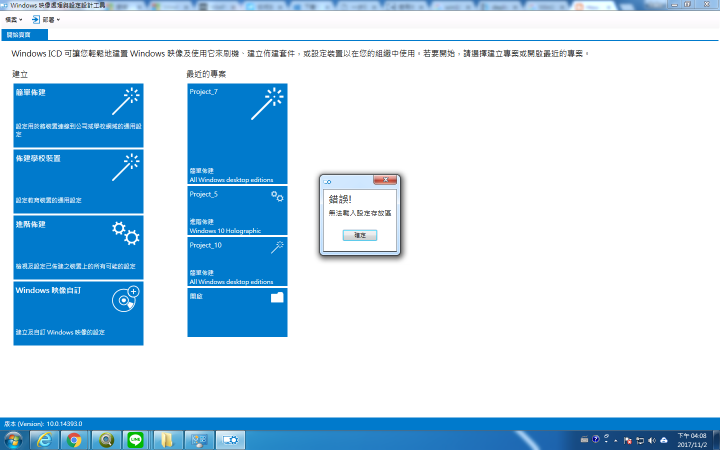Open the control panel icon on taskbar
This screenshot has width=720, height=450.
tap(199, 440)
